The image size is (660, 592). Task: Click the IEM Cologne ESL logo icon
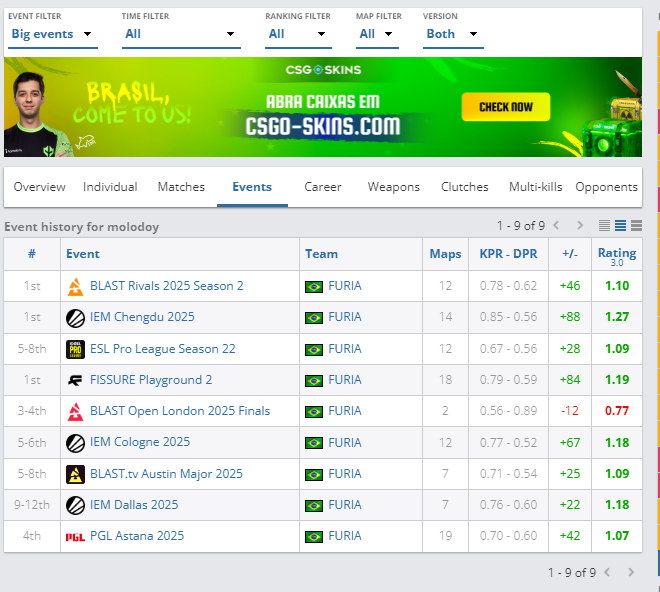pyautogui.click(x=75, y=443)
